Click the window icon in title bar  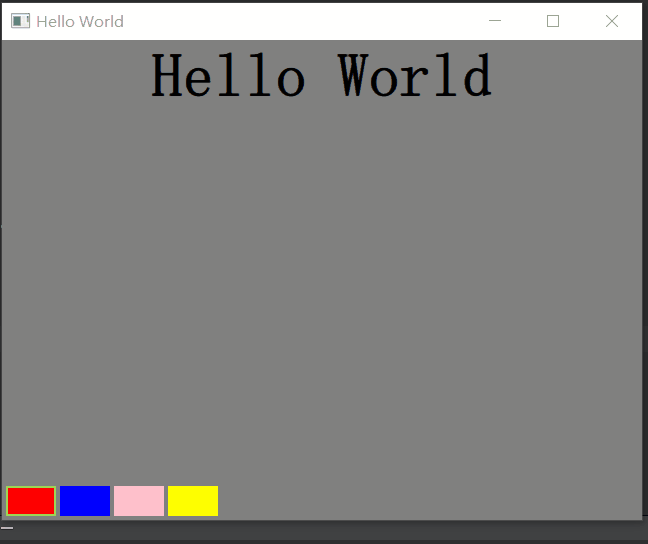(x=20, y=21)
